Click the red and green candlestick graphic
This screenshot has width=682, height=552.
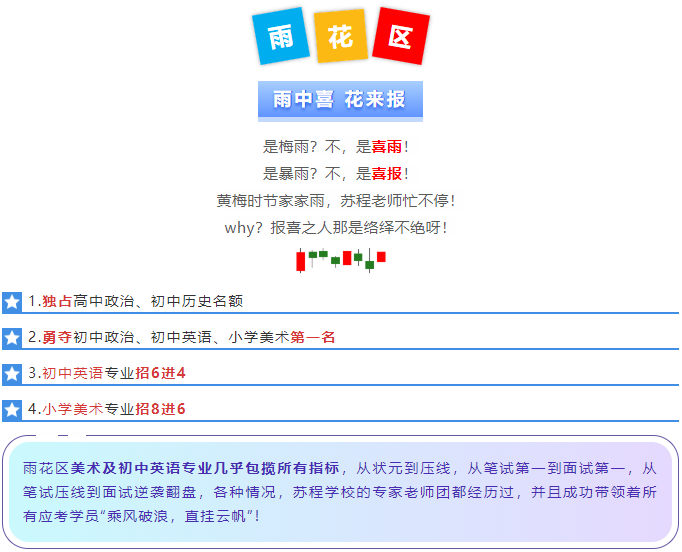tap(340, 259)
